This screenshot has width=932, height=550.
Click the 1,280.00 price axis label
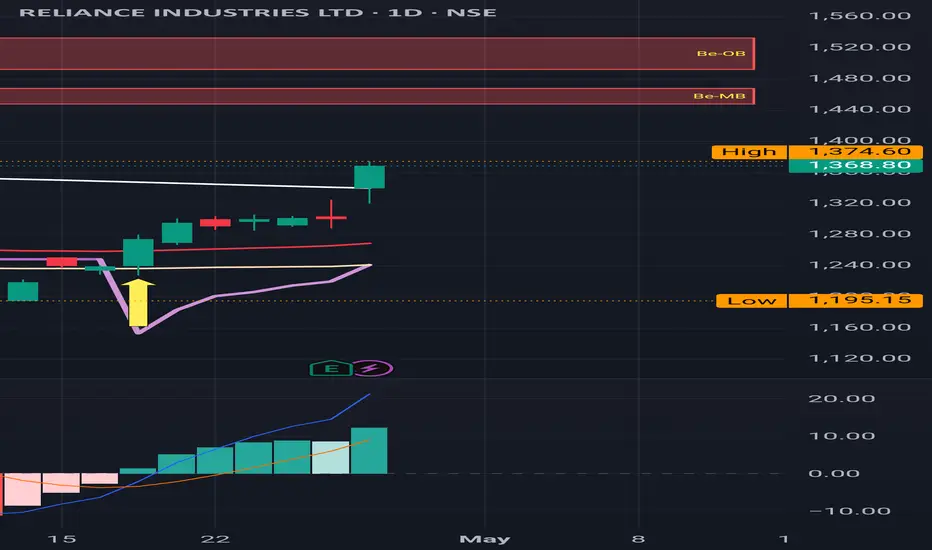point(859,234)
